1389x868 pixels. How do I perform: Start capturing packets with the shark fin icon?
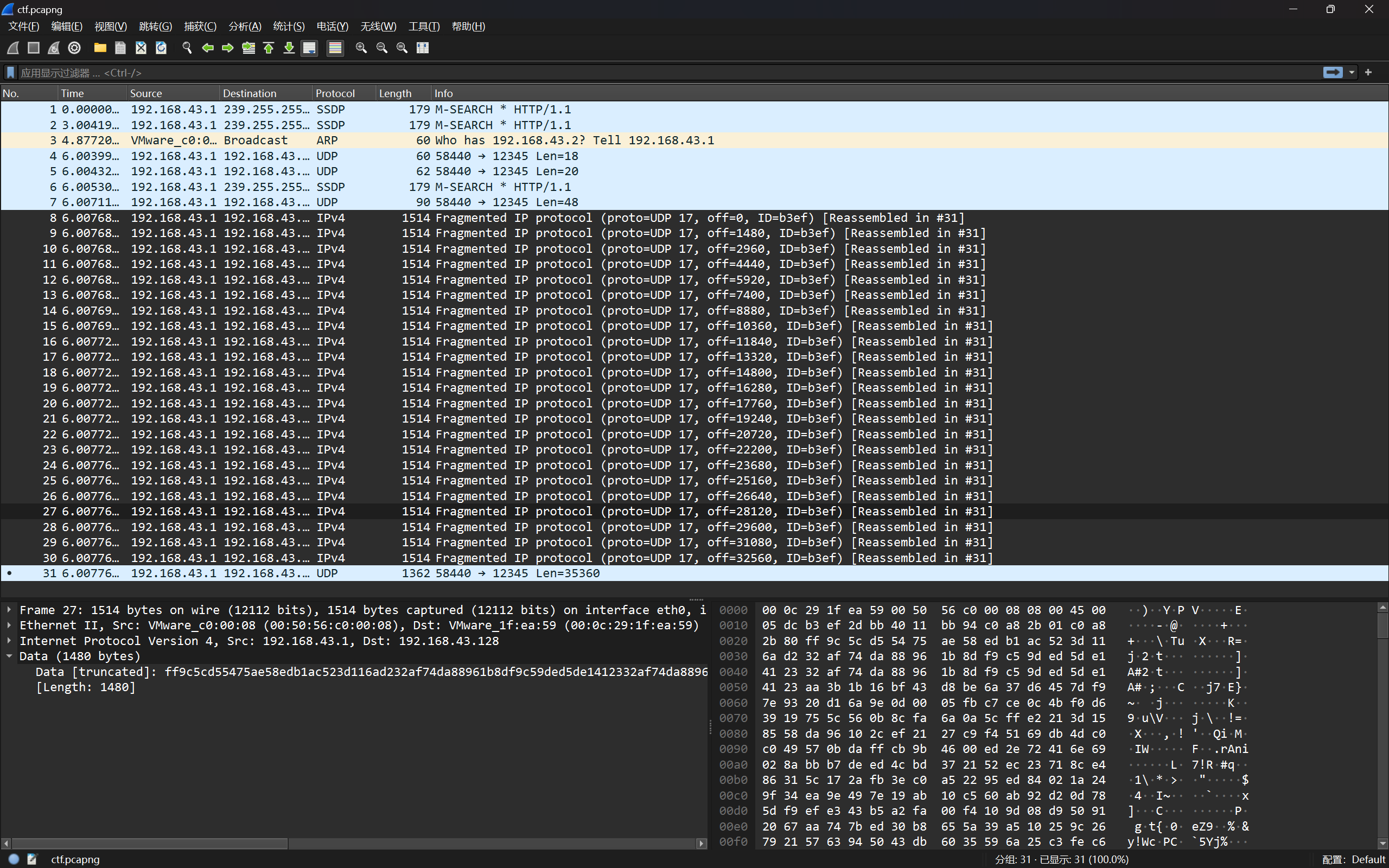click(13, 48)
